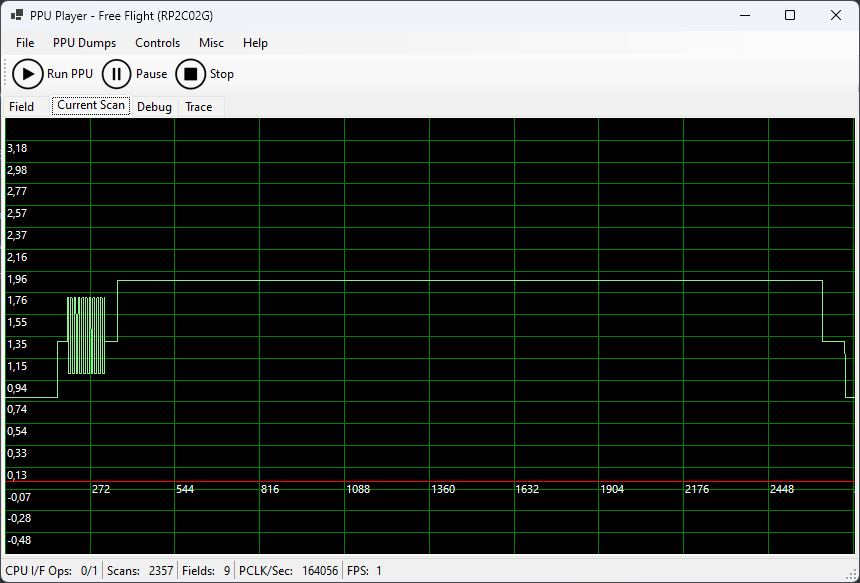This screenshot has width=860, height=583.
Task: Open the File menu
Action: coord(25,43)
